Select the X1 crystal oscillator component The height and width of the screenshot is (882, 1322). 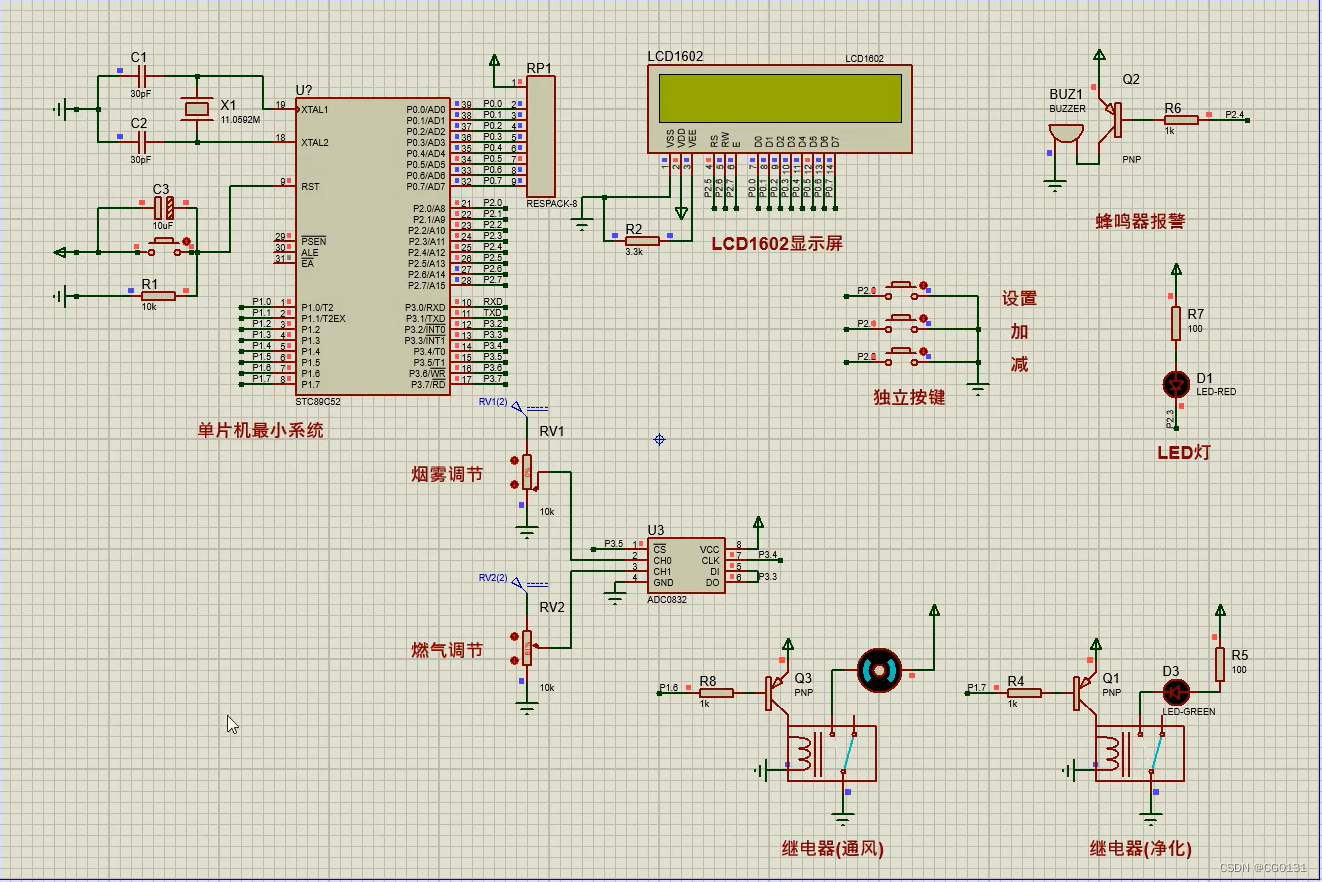pos(196,108)
